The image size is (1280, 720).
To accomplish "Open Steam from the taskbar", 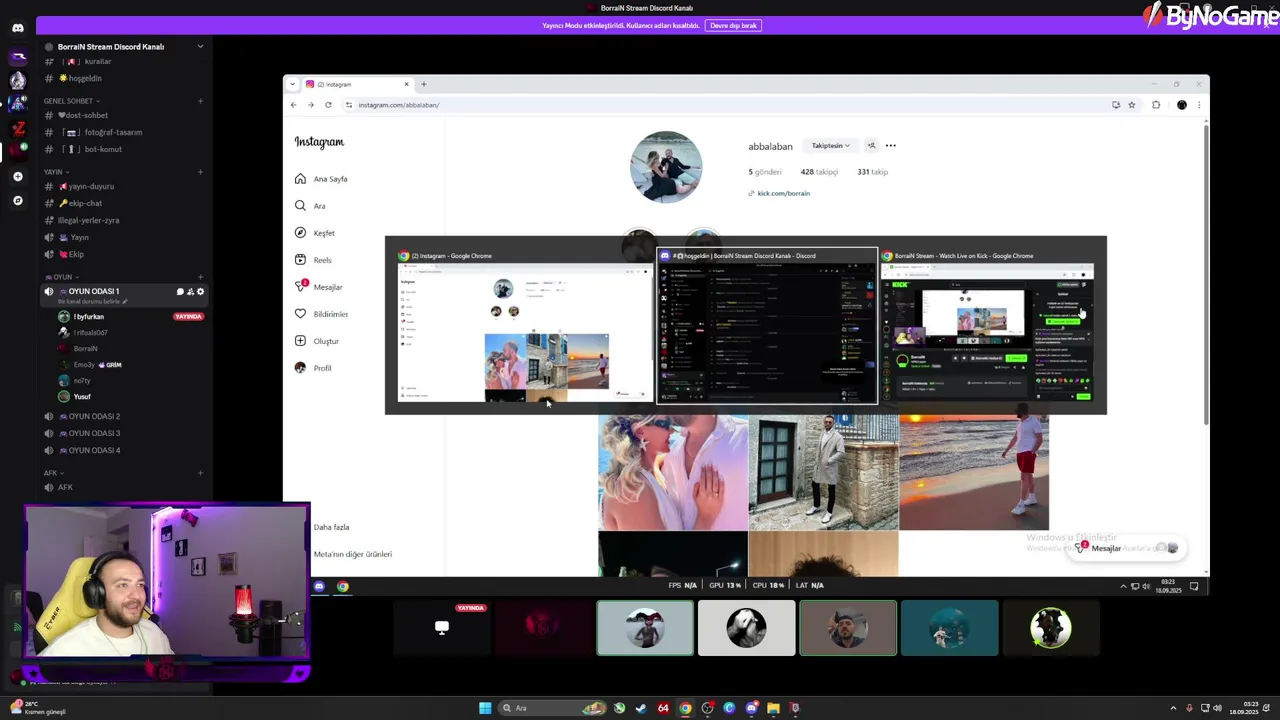I will point(641,708).
